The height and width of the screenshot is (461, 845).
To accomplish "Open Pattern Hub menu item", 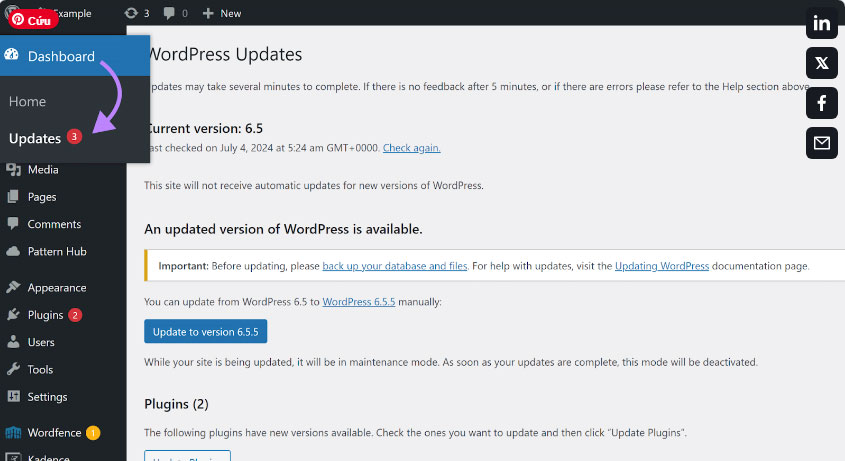I will click(57, 251).
